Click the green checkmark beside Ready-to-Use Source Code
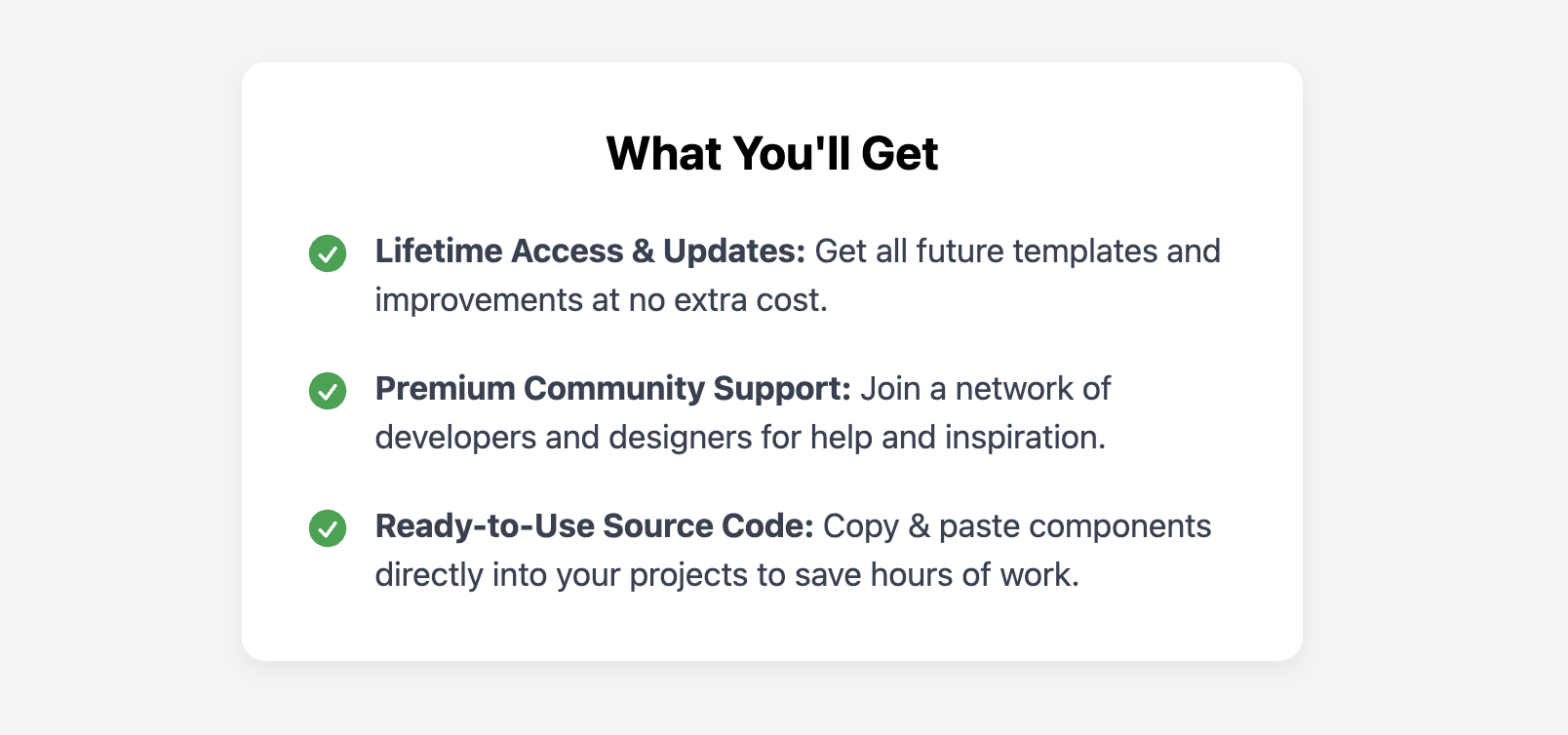This screenshot has height=735, width=1568. (328, 528)
